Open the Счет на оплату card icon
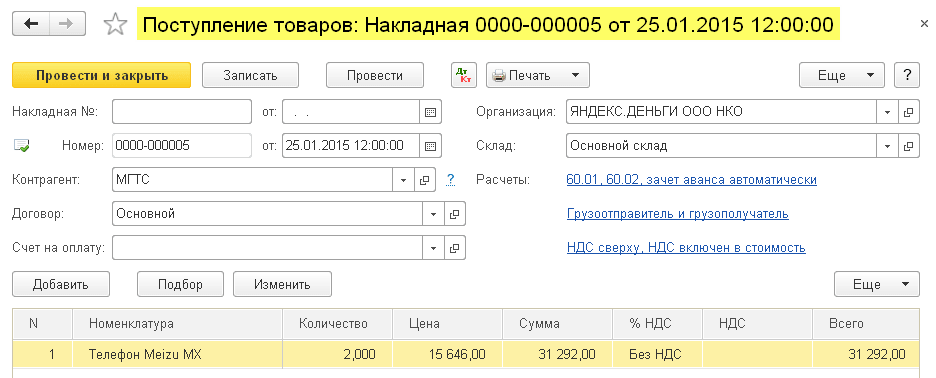 454,247
